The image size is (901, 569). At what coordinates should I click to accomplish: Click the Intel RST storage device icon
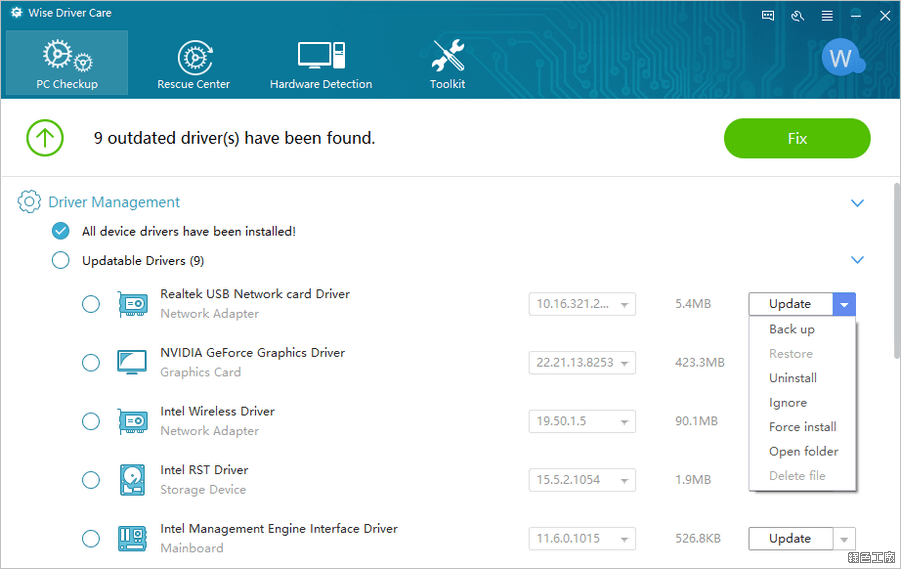point(133,480)
